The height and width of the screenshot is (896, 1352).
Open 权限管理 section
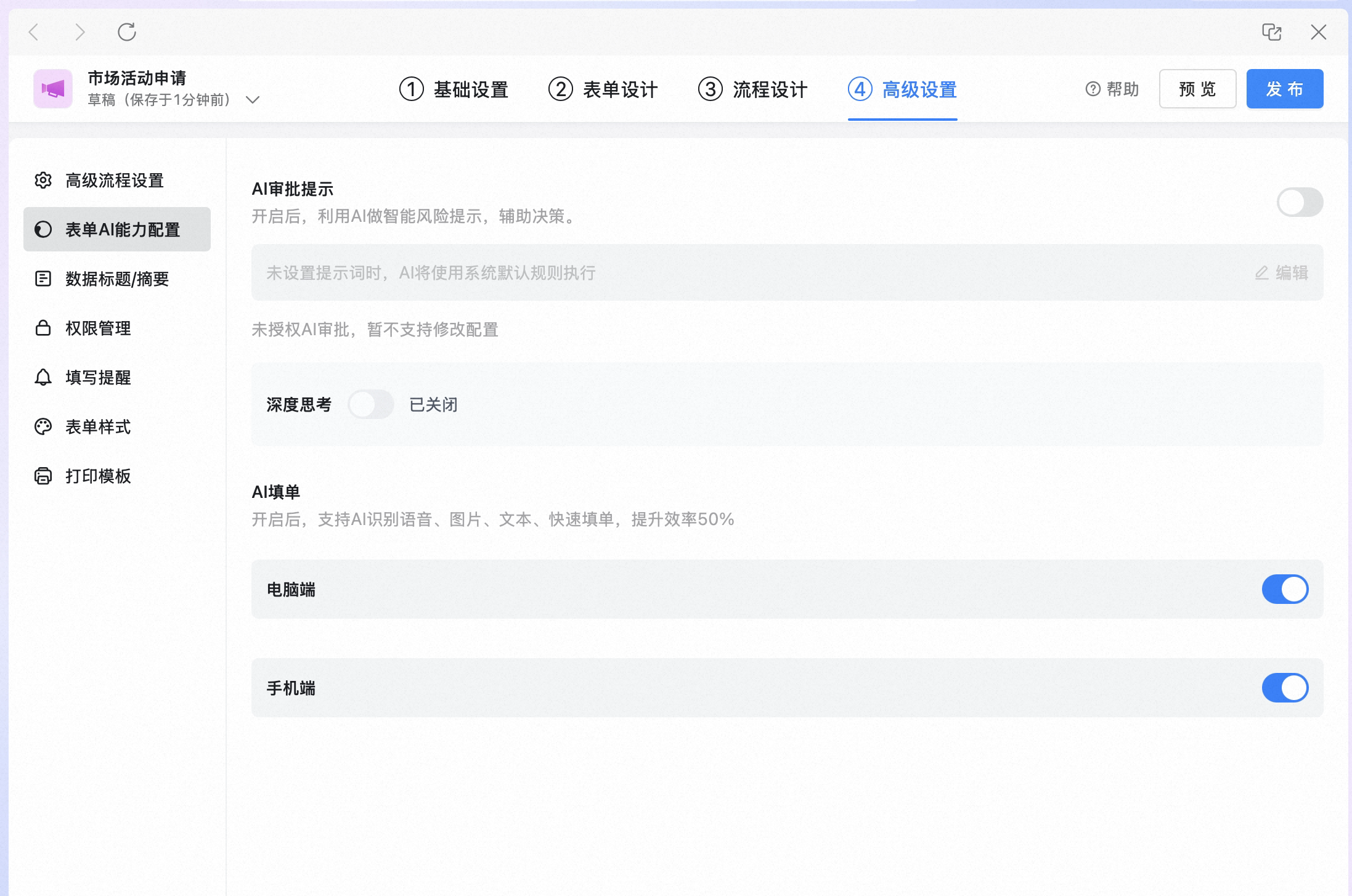click(x=117, y=328)
